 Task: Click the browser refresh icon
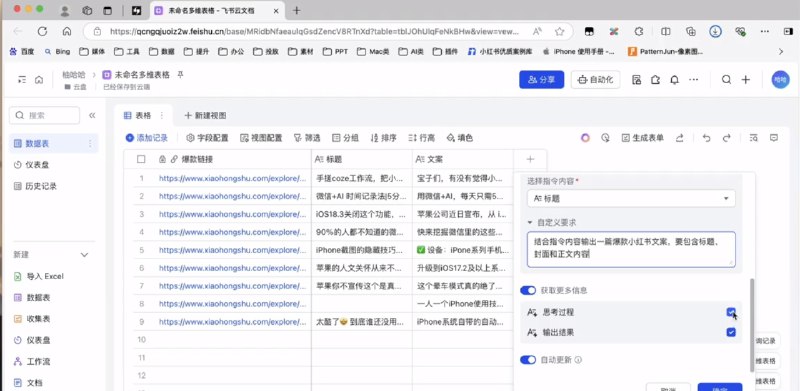tap(42, 31)
